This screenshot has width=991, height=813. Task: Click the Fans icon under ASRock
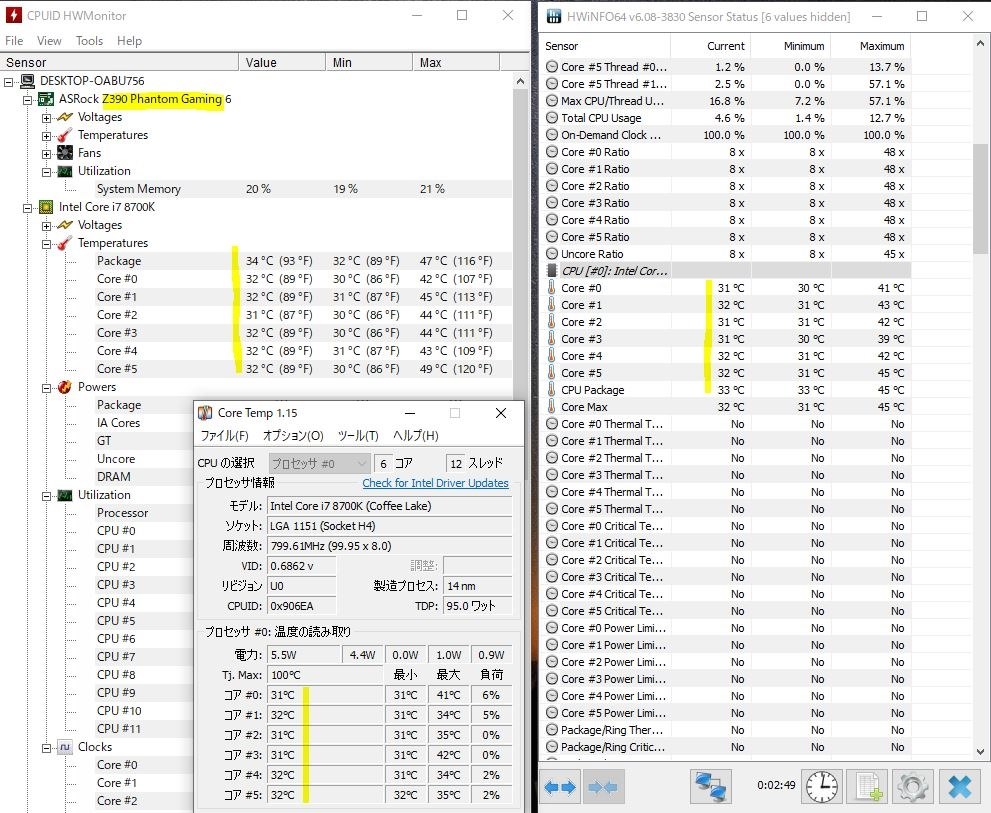pos(64,153)
